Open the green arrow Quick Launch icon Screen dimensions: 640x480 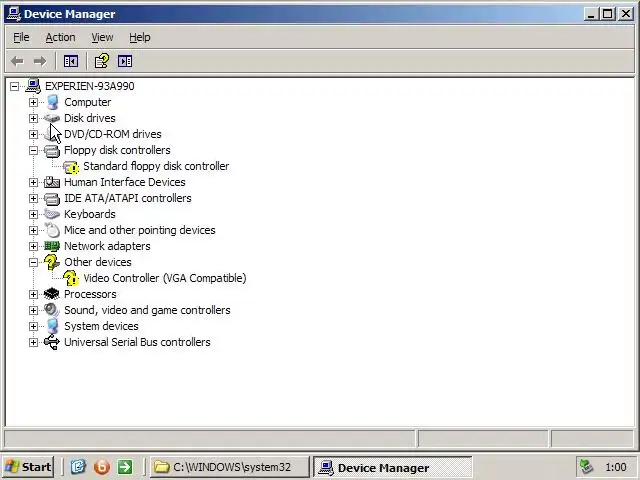[125, 467]
